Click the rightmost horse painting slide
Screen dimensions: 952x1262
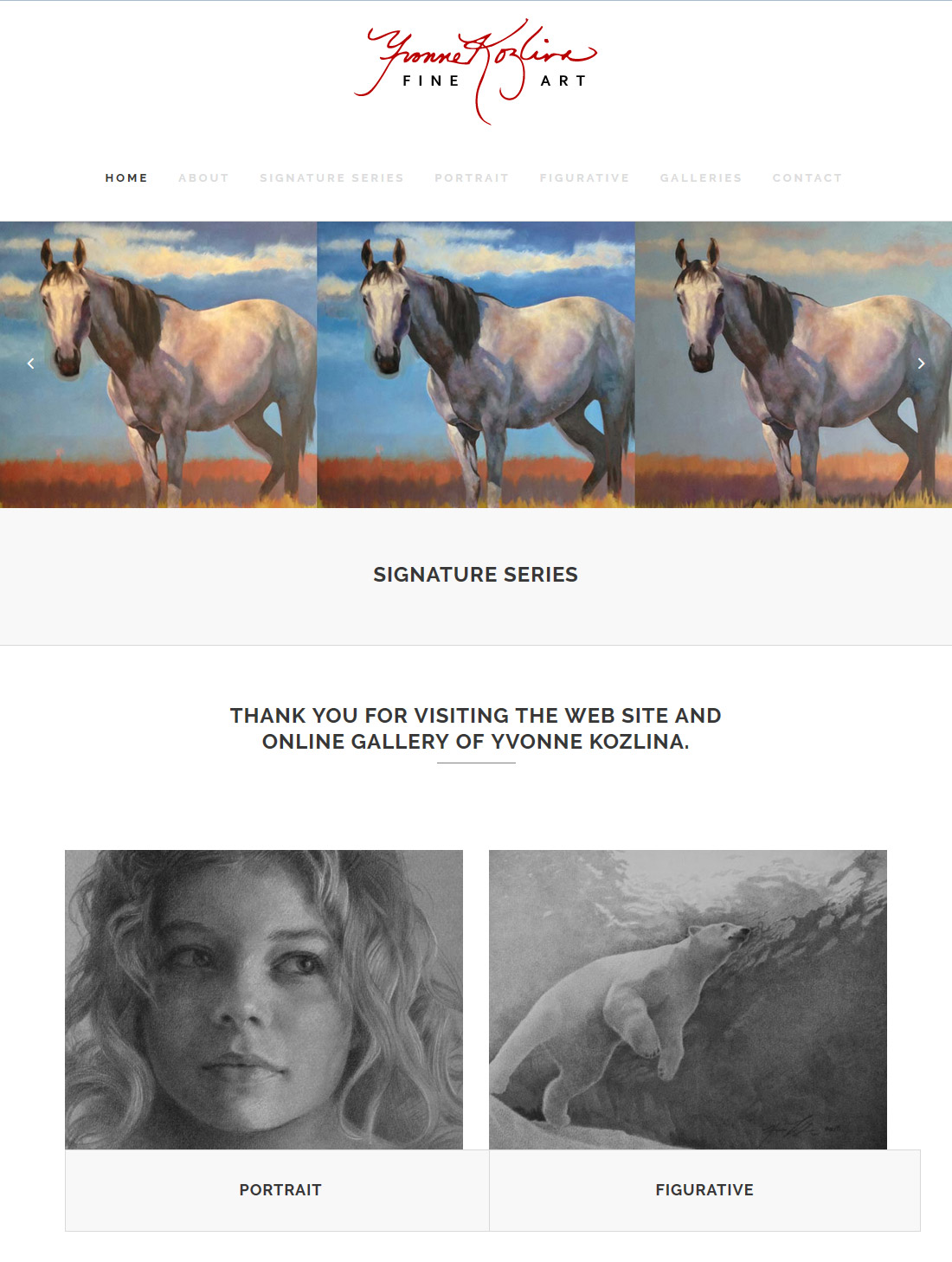pyautogui.click(x=794, y=364)
